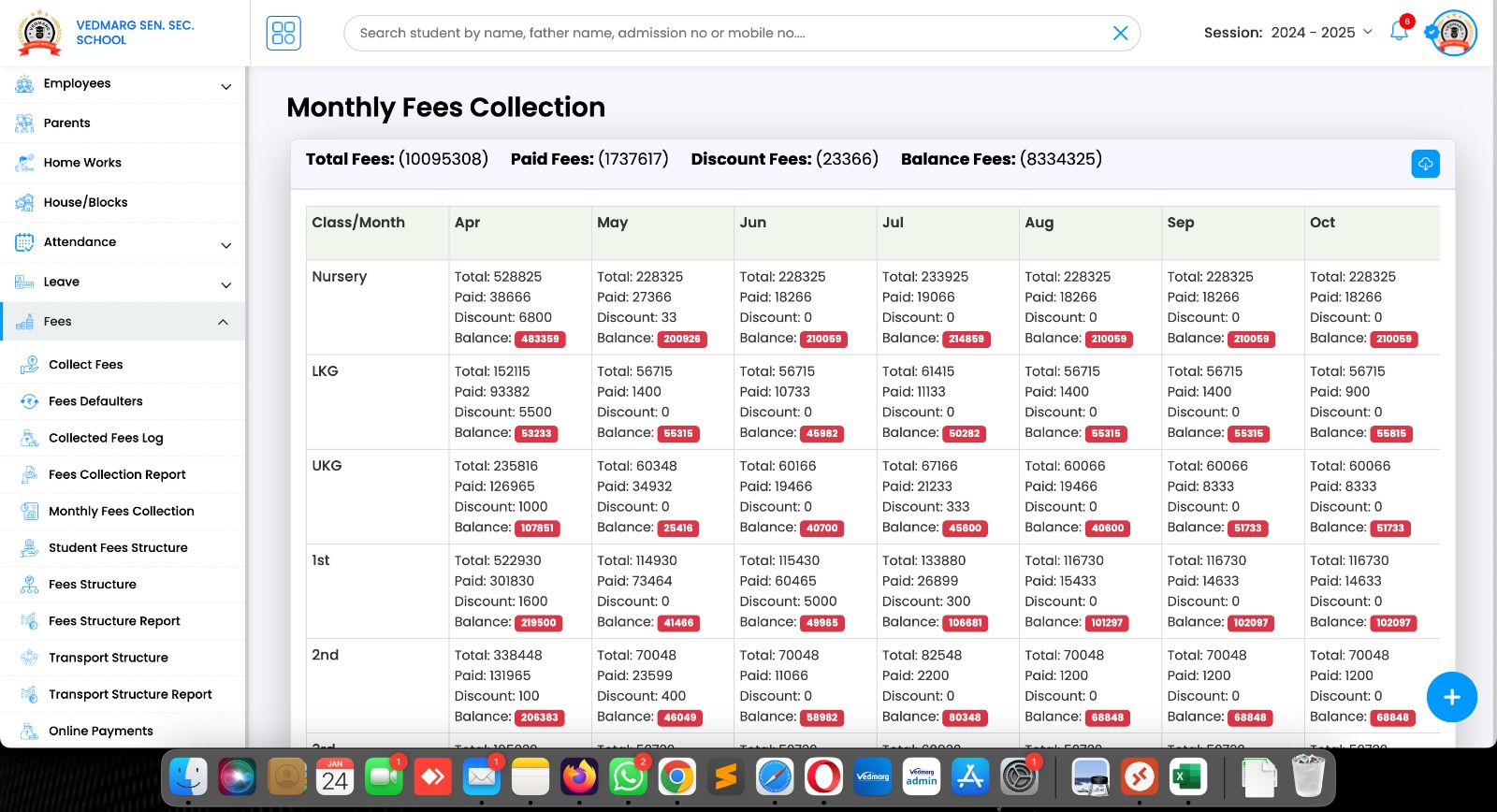This screenshot has height=812, width=1497.
Task: Open Collected Fees Log
Action: 123,438
